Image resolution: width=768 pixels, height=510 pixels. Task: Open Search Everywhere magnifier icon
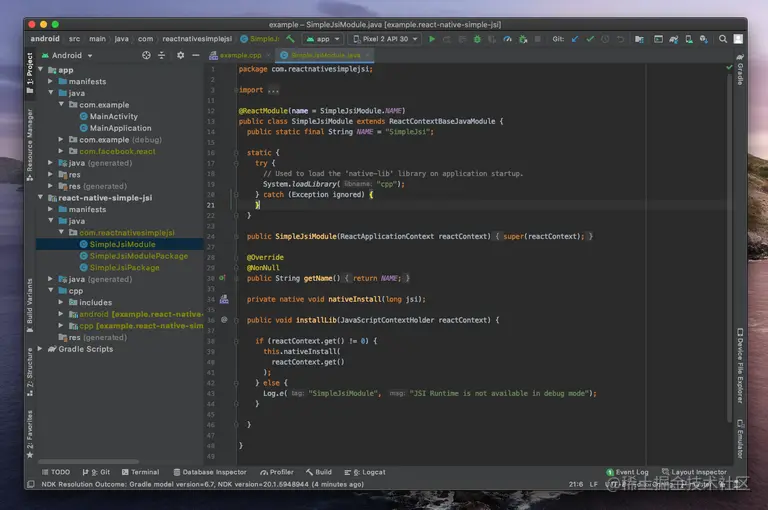(x=723, y=39)
